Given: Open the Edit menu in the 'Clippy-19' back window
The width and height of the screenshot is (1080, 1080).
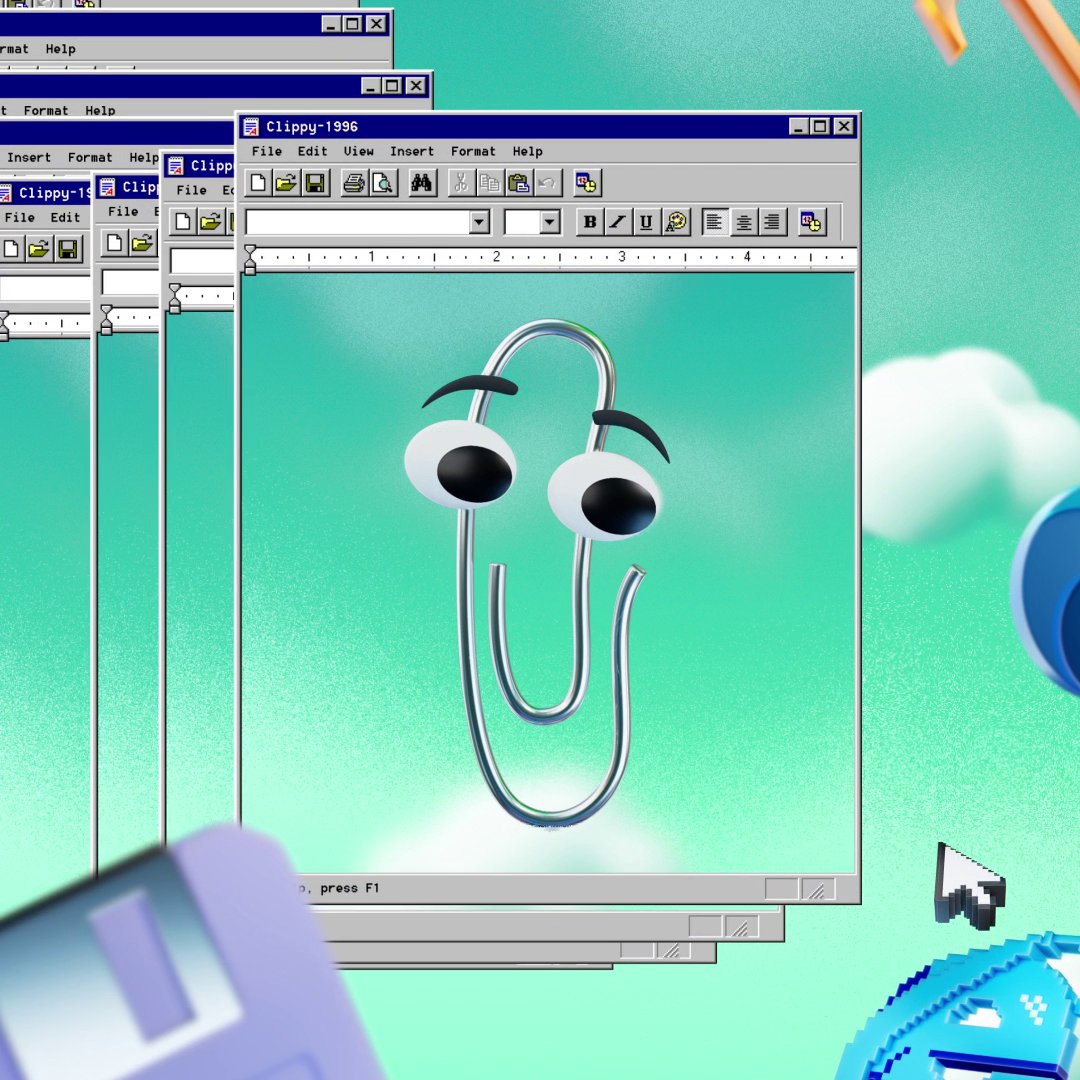Looking at the screenshot, I should coord(65,218).
